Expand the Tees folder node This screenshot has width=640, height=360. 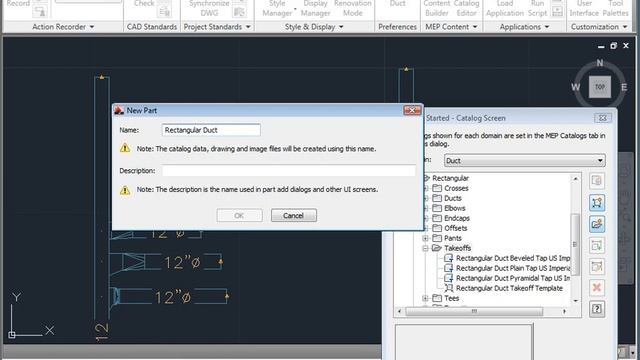point(425,298)
